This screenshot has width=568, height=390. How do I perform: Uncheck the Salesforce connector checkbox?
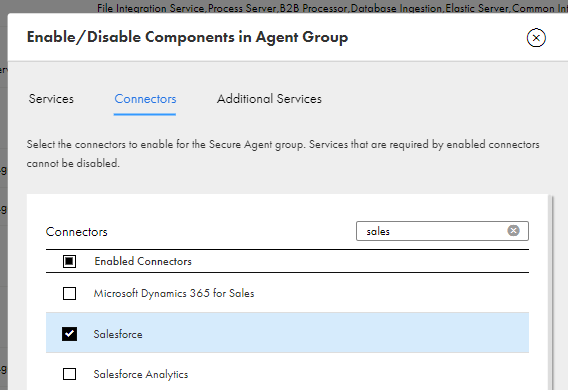click(69, 334)
